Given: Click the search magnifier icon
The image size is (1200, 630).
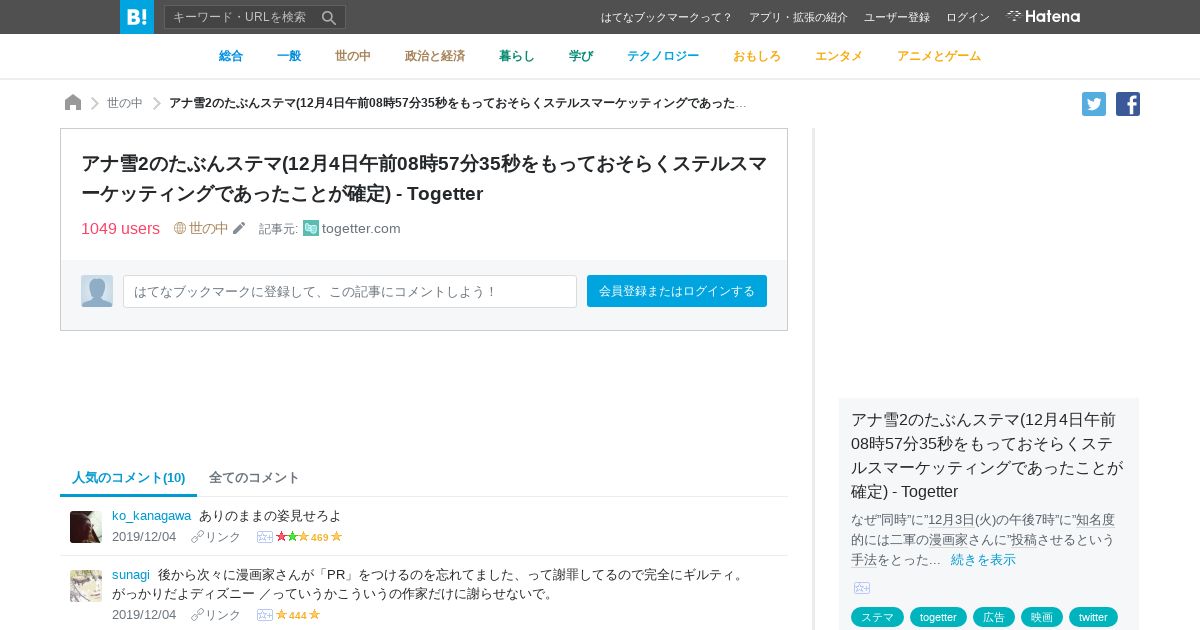Looking at the screenshot, I should [x=329, y=17].
